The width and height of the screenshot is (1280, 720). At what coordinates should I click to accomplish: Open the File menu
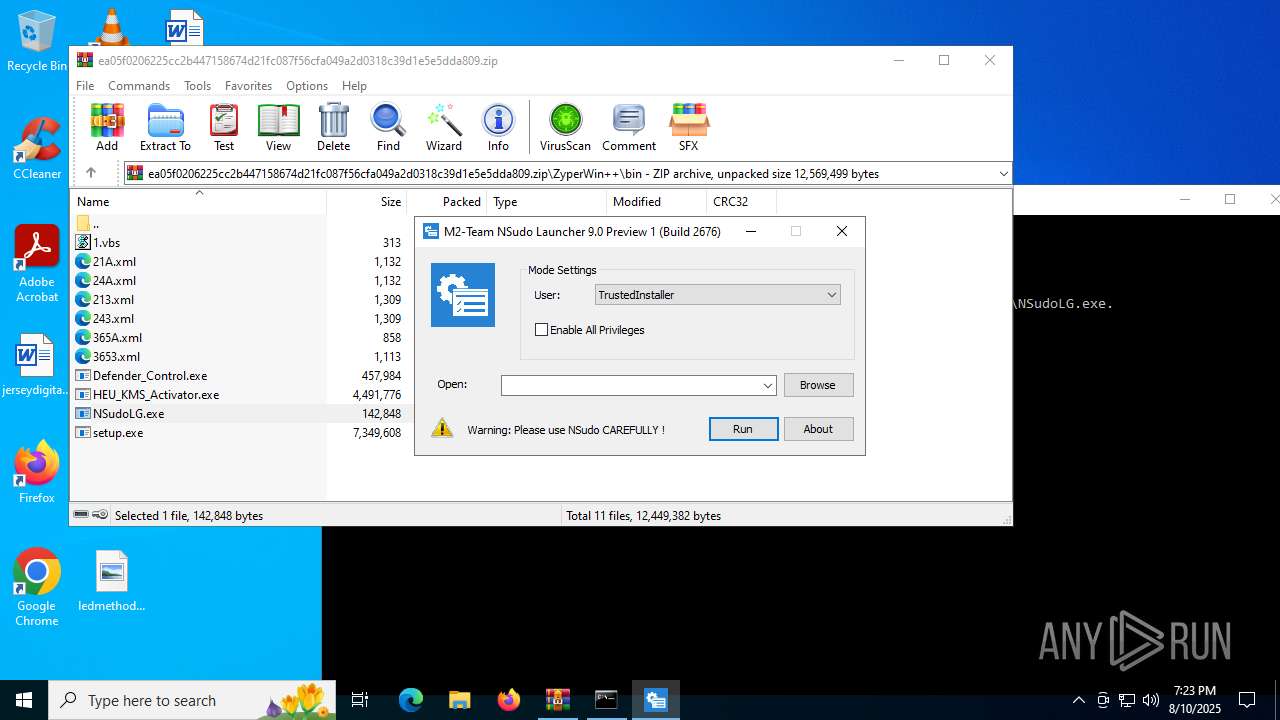[85, 86]
